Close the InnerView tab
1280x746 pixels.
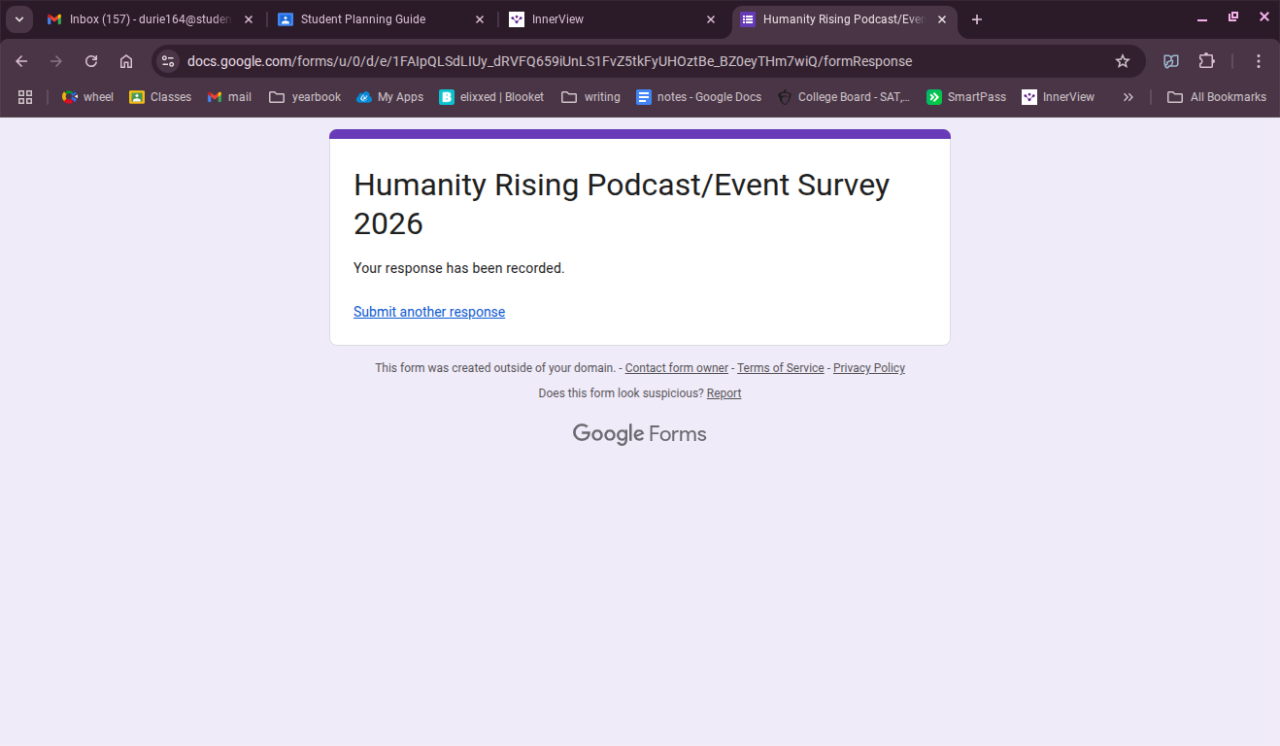(711, 19)
